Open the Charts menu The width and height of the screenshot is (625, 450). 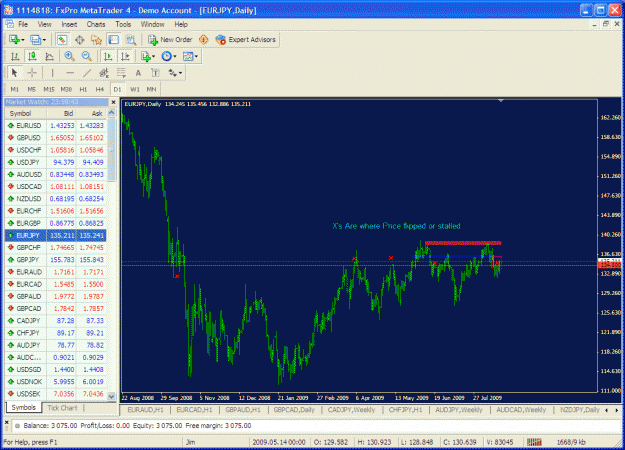click(96, 24)
